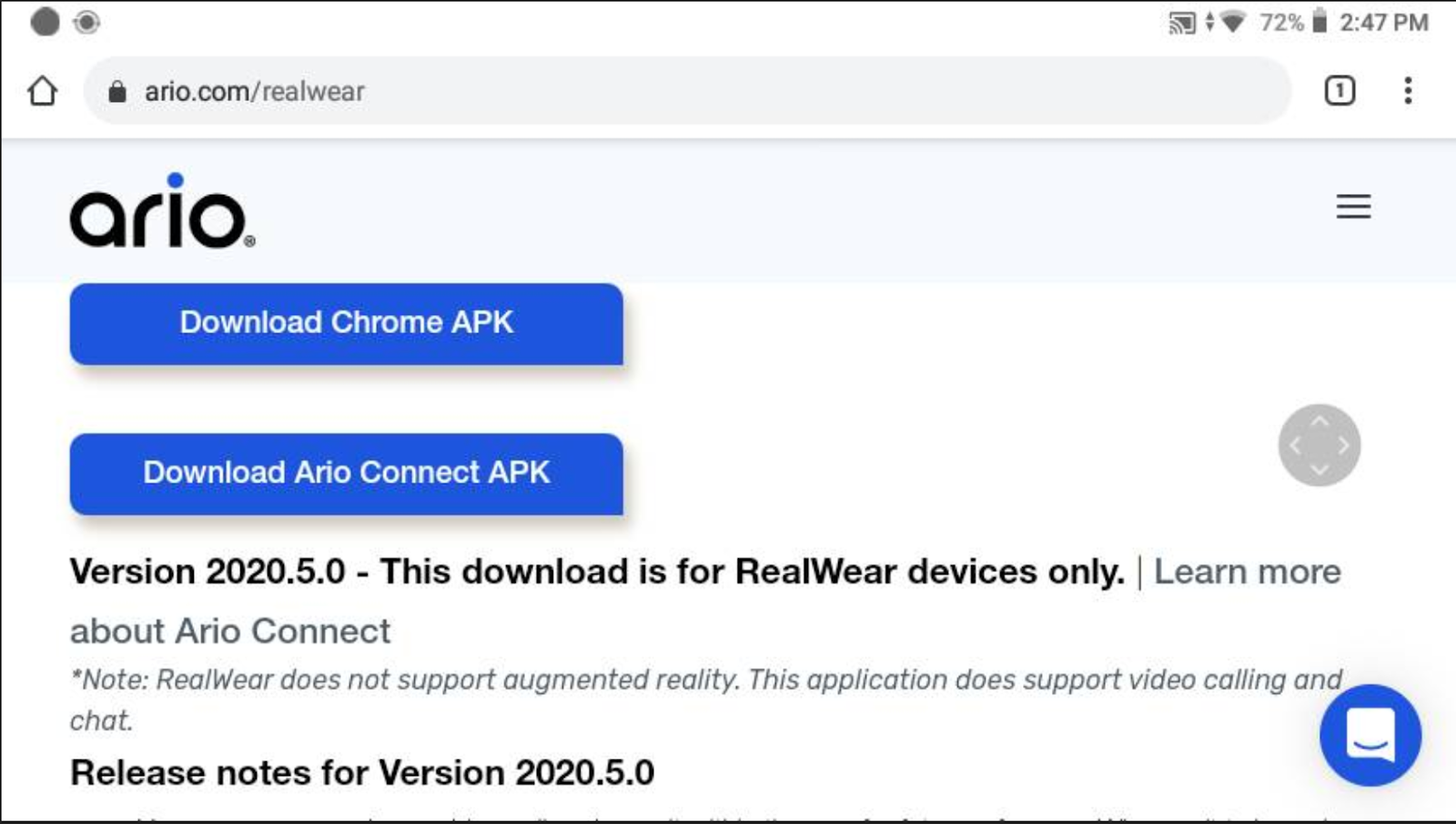Tap the Wi-Fi status icon
Screen dimensions: 1456x824
tap(1232, 21)
